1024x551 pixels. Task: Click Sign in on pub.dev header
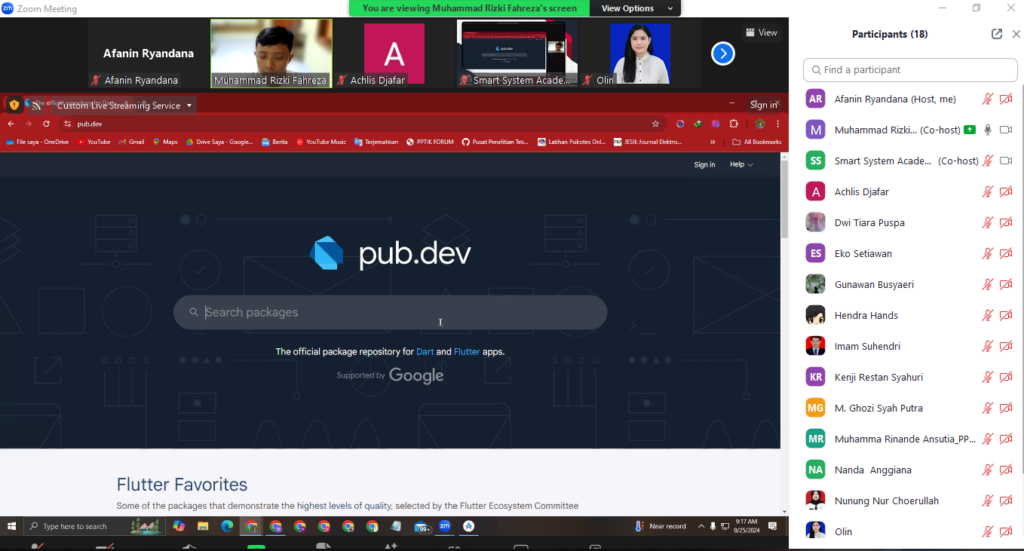(x=704, y=165)
